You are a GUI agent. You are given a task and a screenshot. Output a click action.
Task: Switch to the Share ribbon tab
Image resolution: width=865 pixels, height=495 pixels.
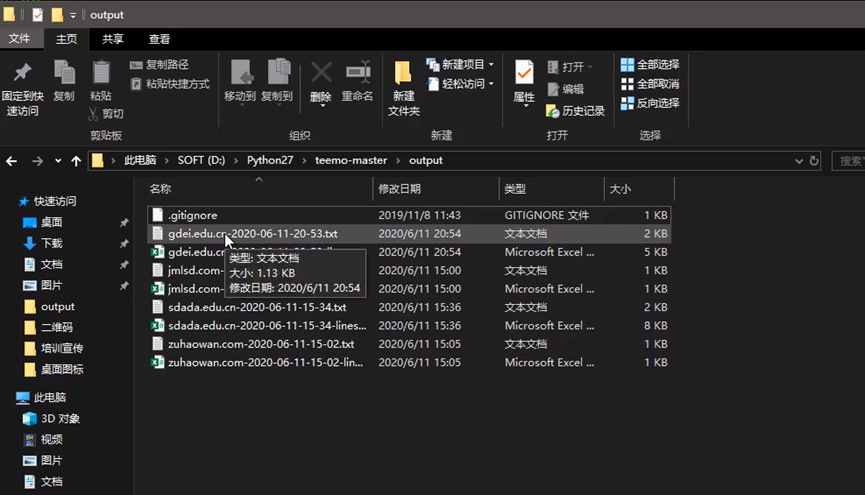pos(113,39)
